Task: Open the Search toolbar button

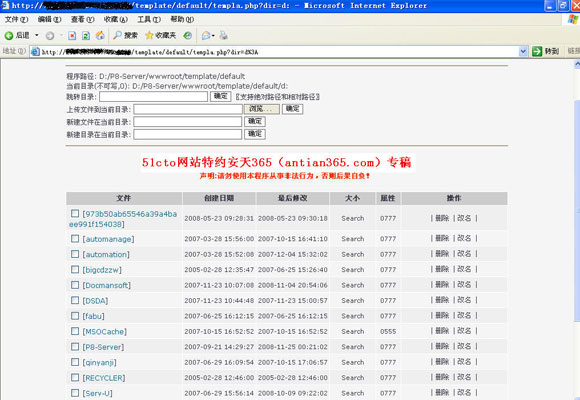Action: 125,36
